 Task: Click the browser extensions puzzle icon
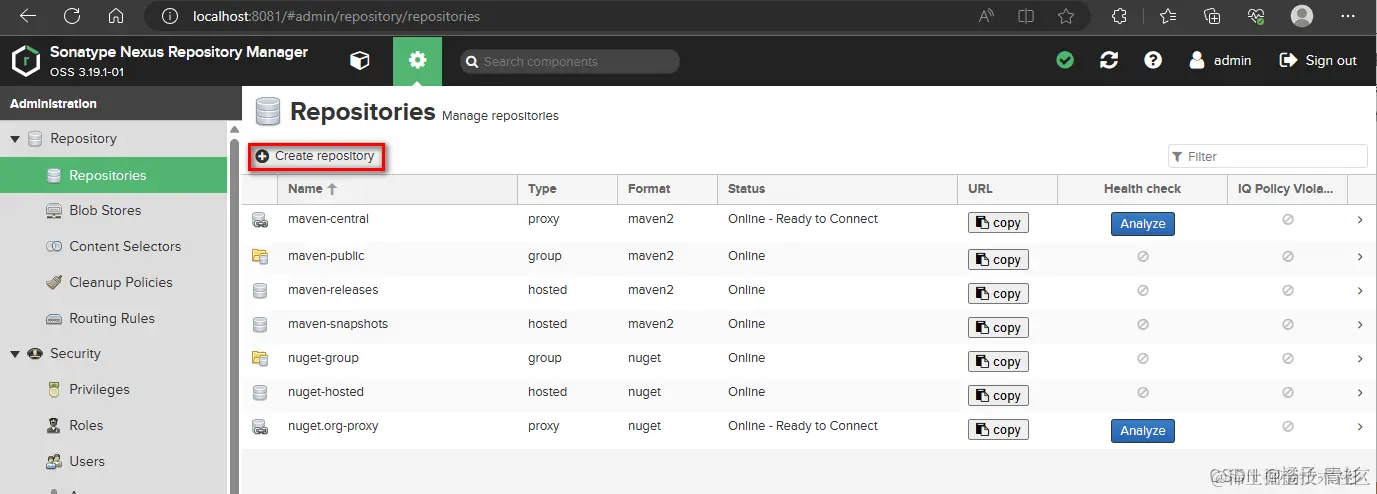pyautogui.click(x=1119, y=16)
